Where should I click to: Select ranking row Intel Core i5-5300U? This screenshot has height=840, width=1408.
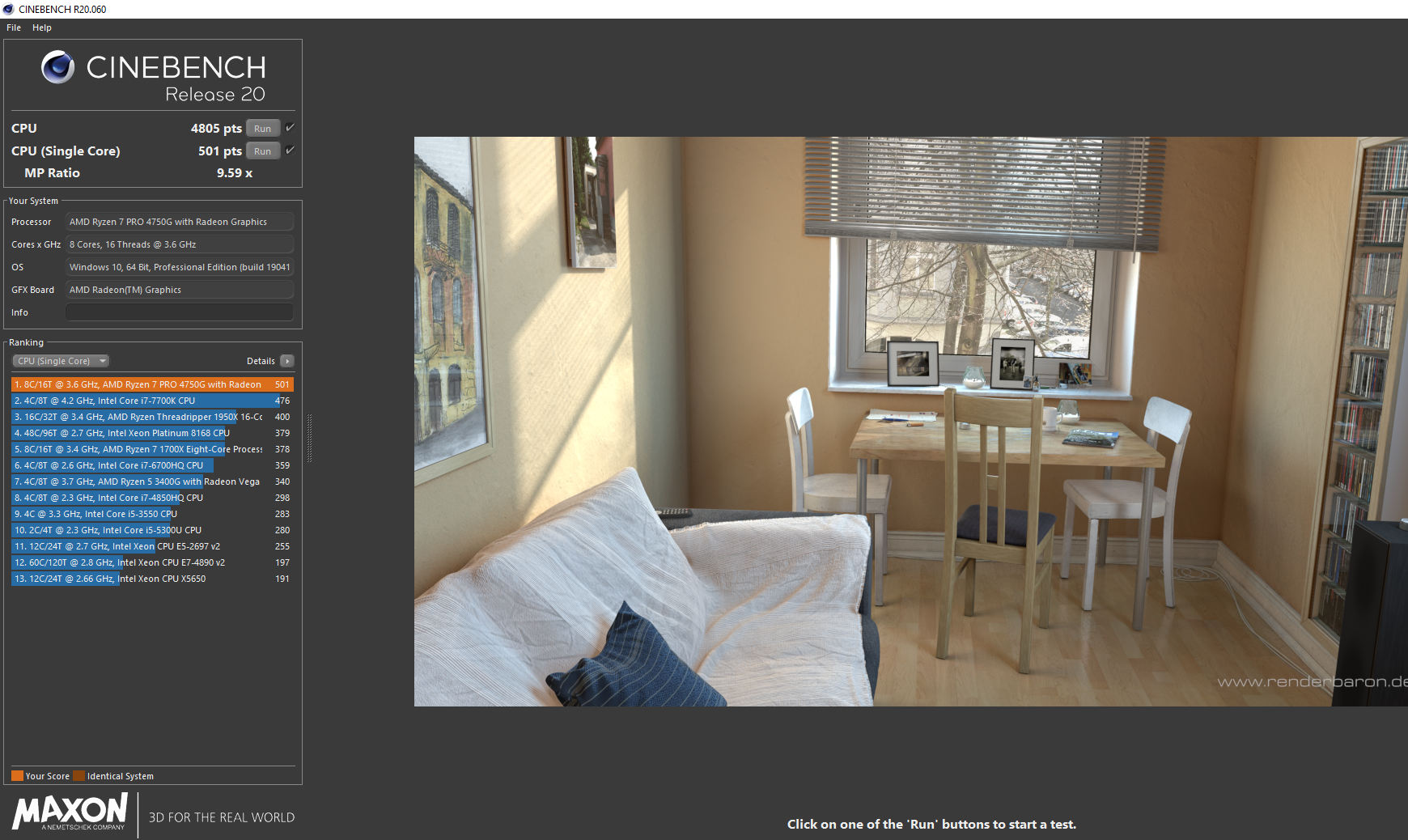pos(152,530)
